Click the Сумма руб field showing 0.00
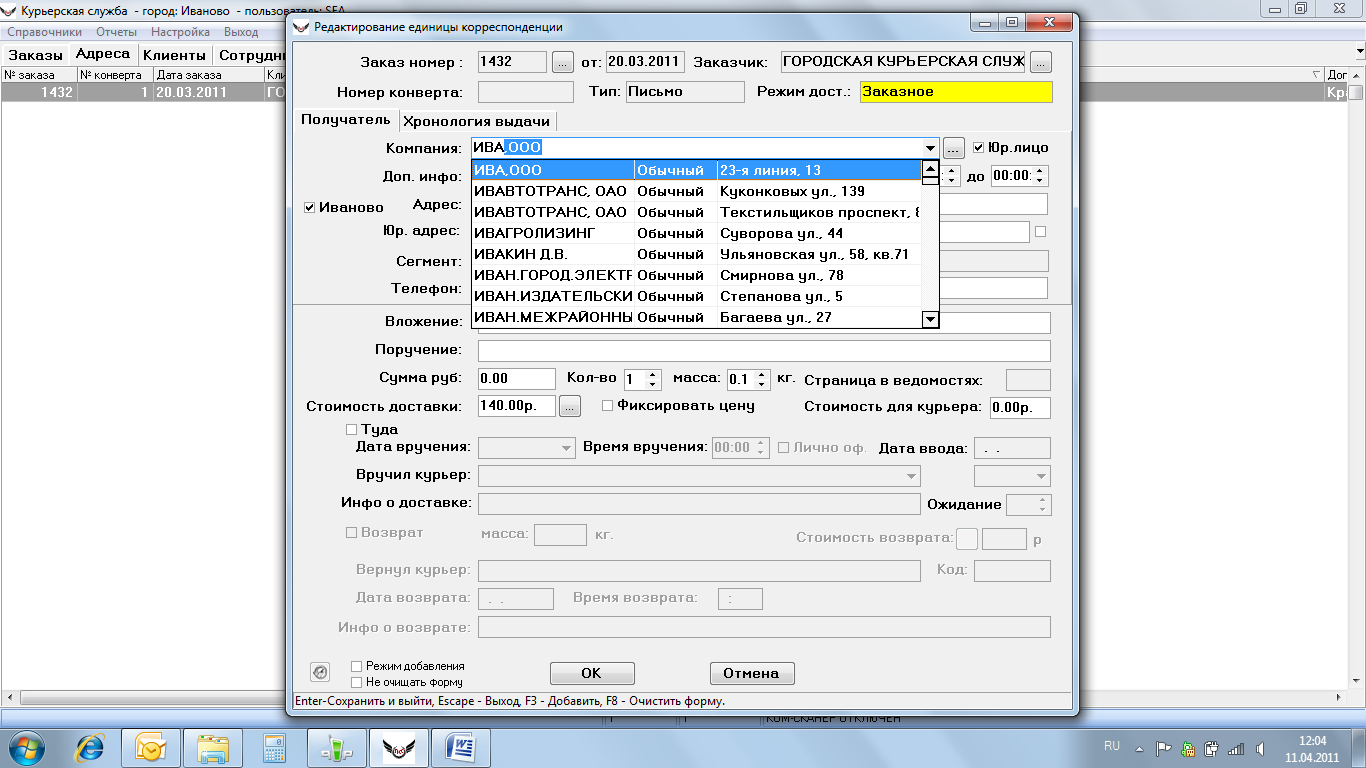 point(516,379)
